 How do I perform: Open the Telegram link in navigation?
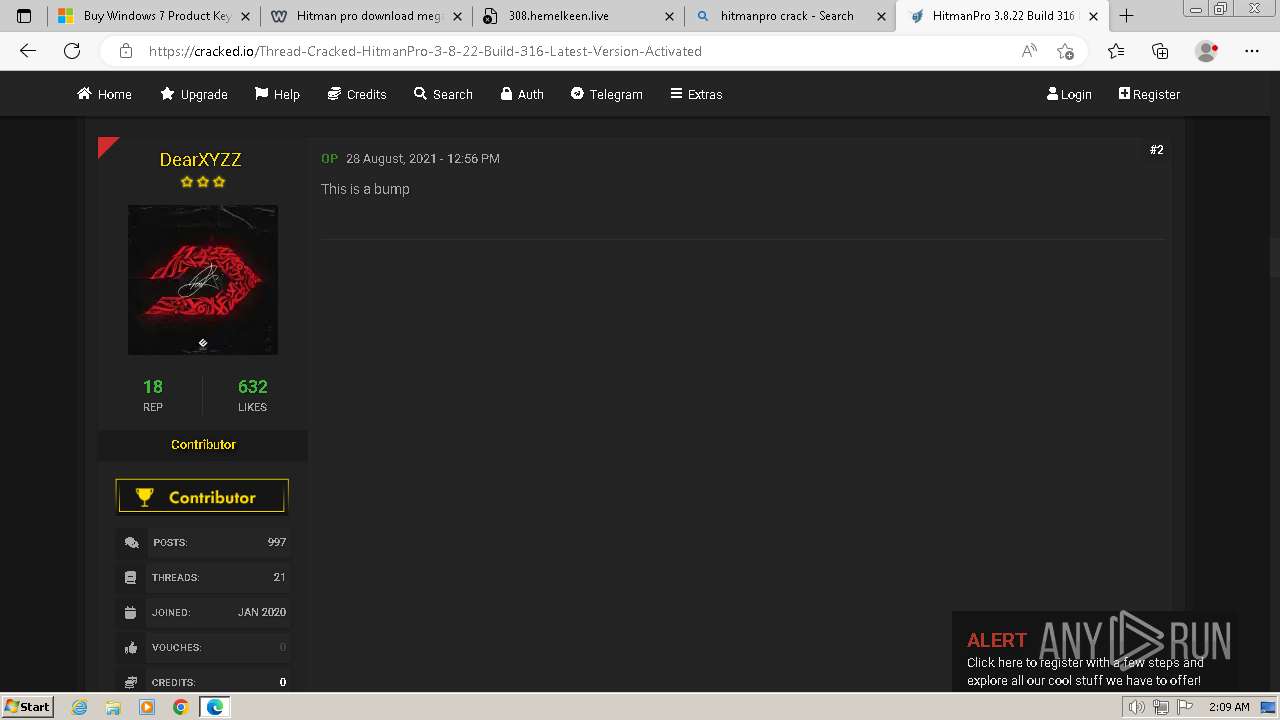click(607, 94)
